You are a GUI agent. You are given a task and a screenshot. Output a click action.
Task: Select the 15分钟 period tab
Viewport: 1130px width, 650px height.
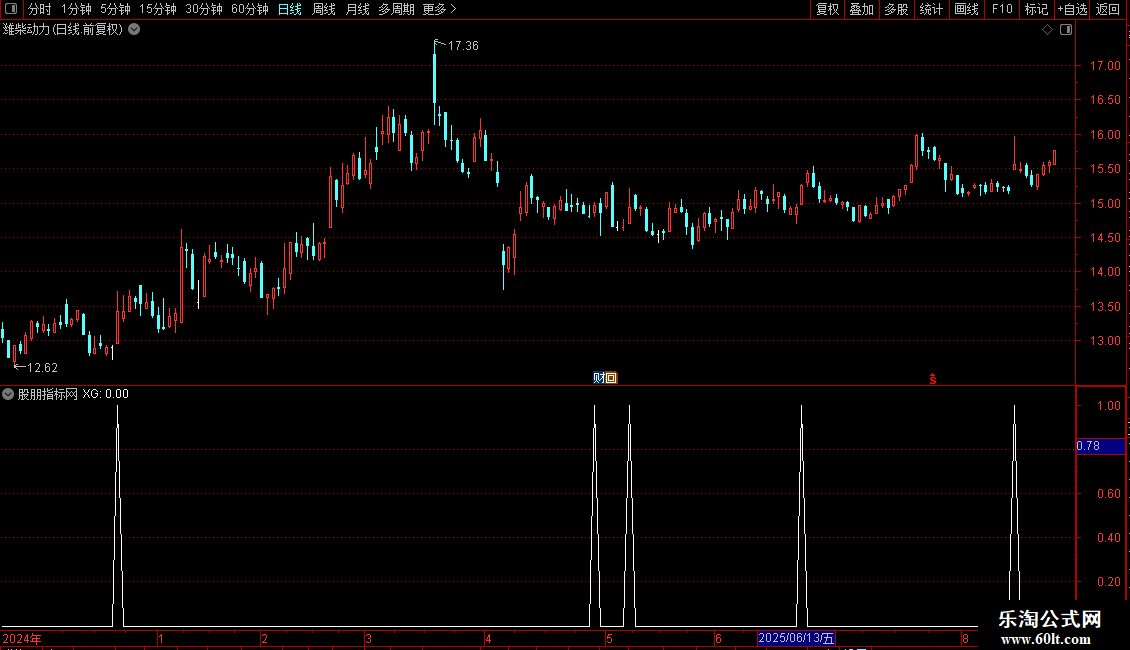point(158,9)
